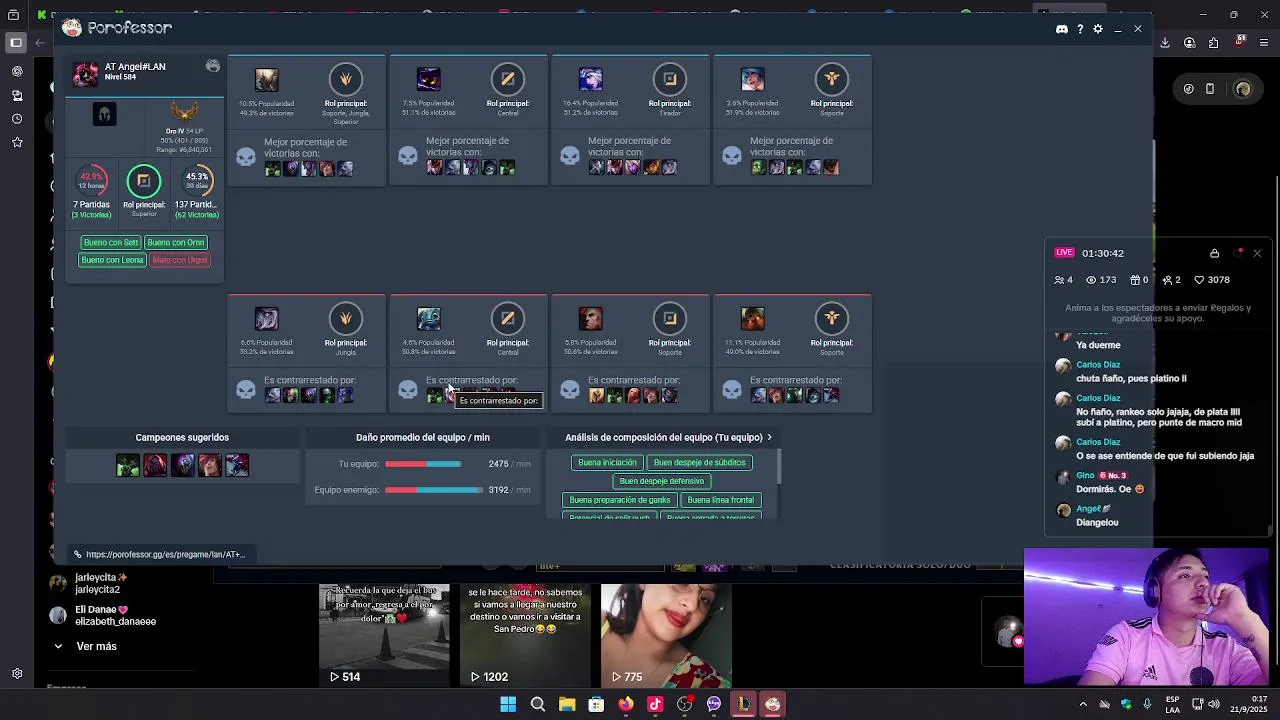
Task: Click Carlos Diaz 'chuta ñaño' chat message
Action: click(x=1131, y=379)
